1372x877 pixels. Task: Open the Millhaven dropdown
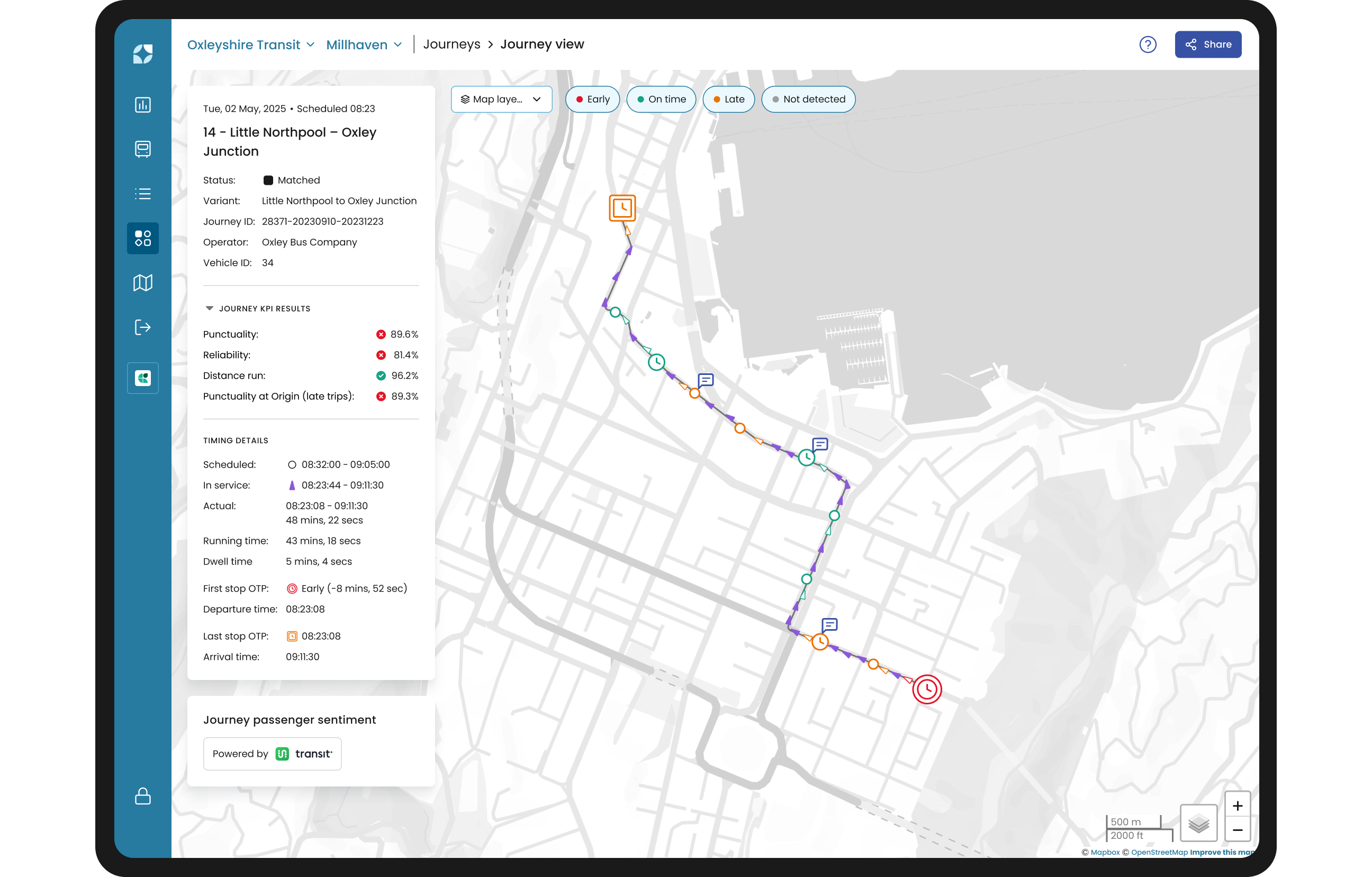point(364,44)
